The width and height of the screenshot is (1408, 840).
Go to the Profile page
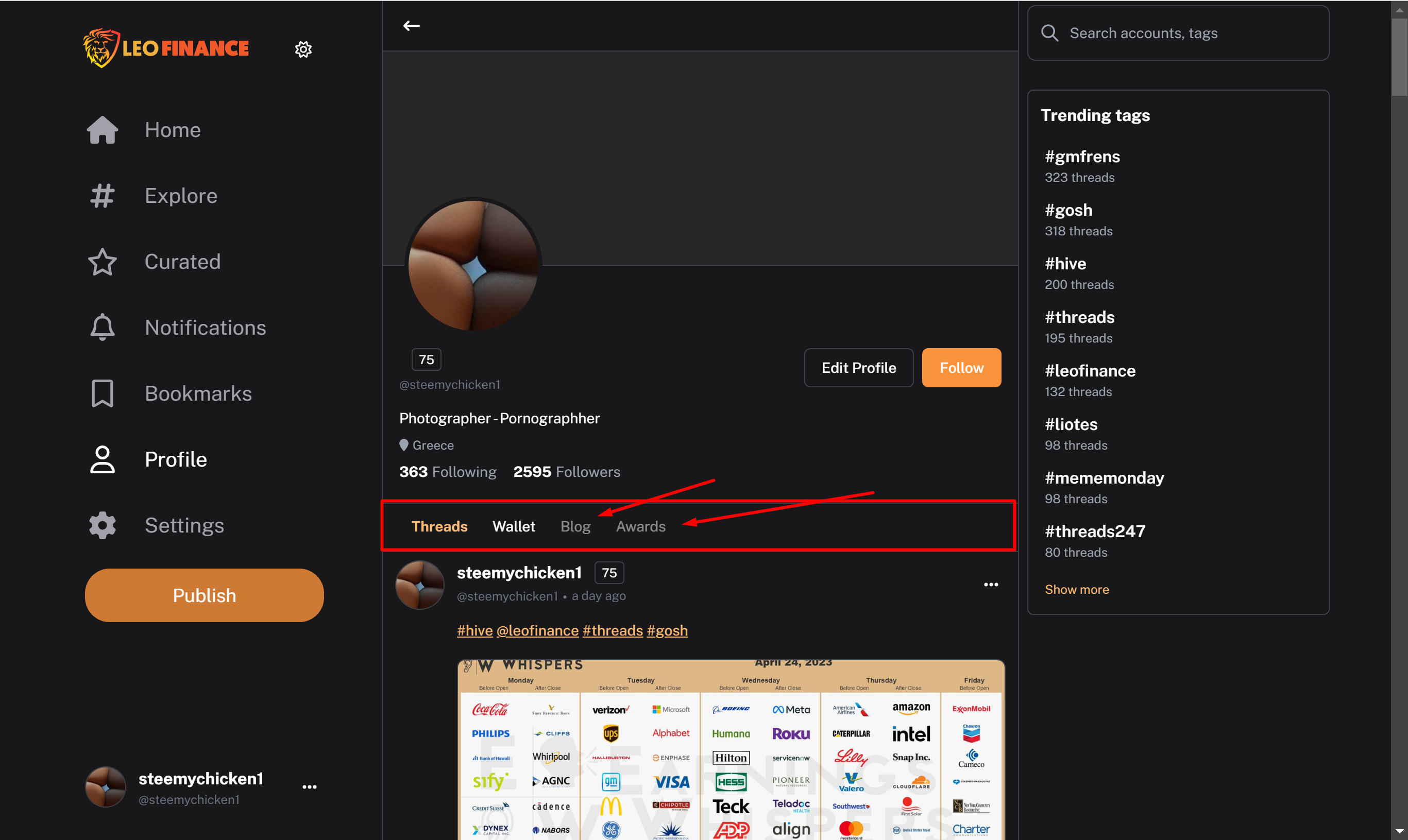click(176, 459)
